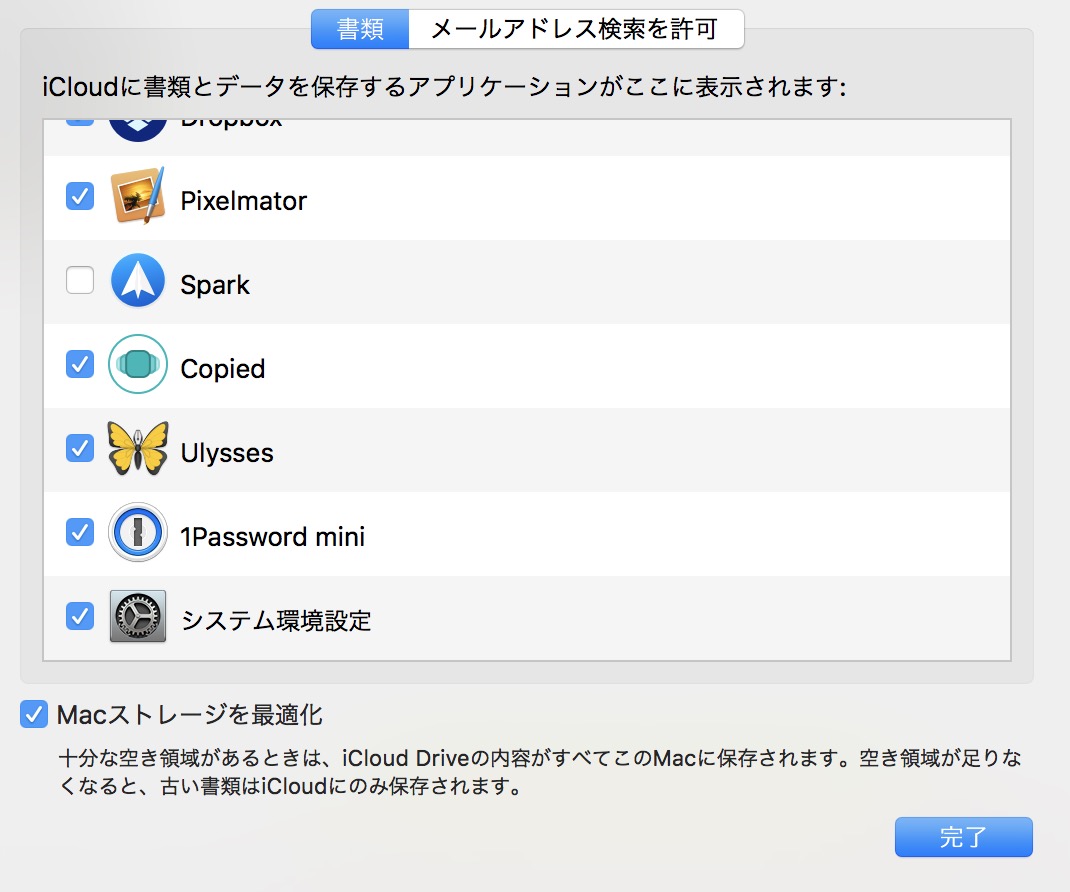
Task: Click the 完了 button
Action: click(964, 837)
